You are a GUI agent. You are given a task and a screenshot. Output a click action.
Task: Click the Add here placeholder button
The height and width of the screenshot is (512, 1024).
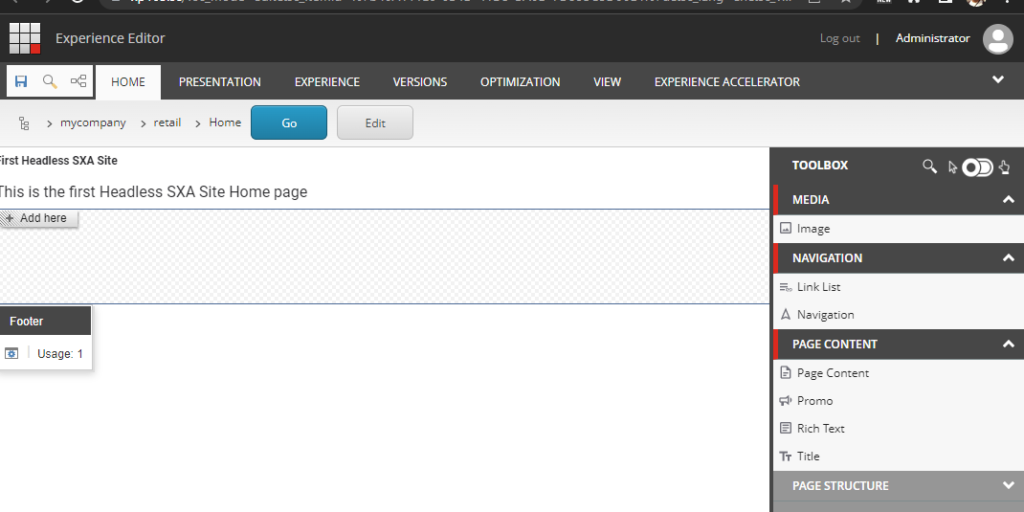[x=39, y=219]
